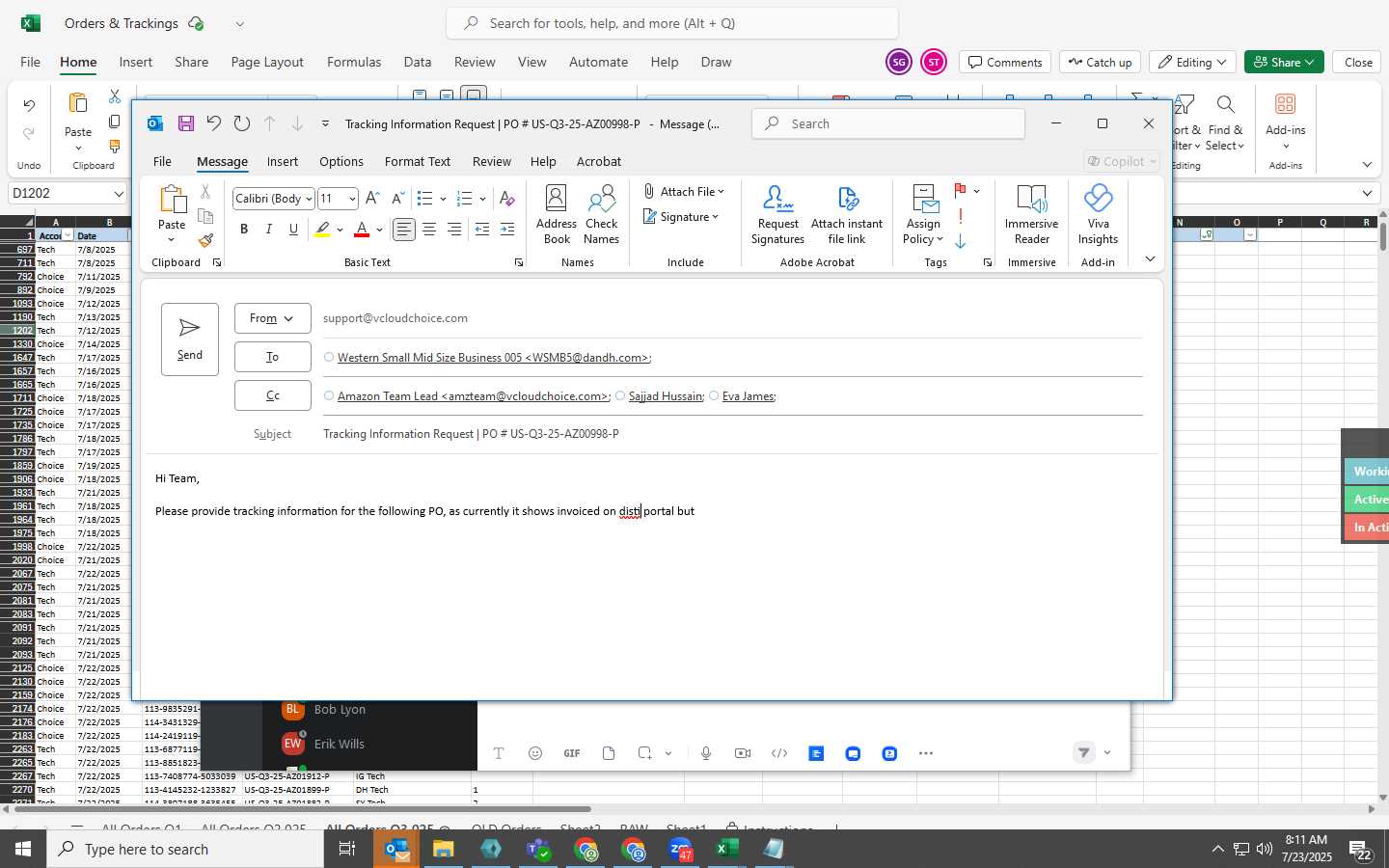This screenshot has height=868, width=1389.
Task: Click Excel horizontal scrollbar thumb
Action: [302, 808]
